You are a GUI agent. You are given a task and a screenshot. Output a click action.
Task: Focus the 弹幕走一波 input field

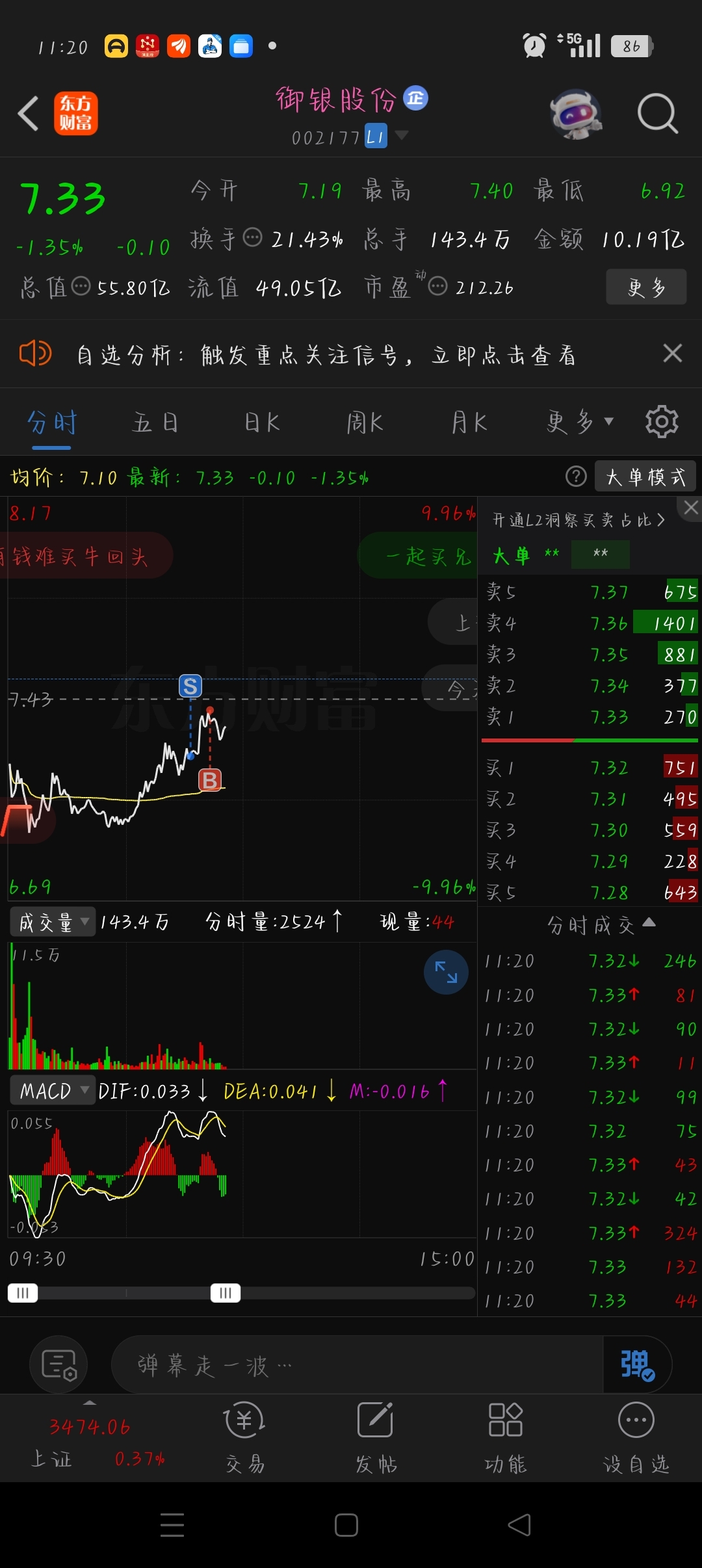(x=357, y=1365)
